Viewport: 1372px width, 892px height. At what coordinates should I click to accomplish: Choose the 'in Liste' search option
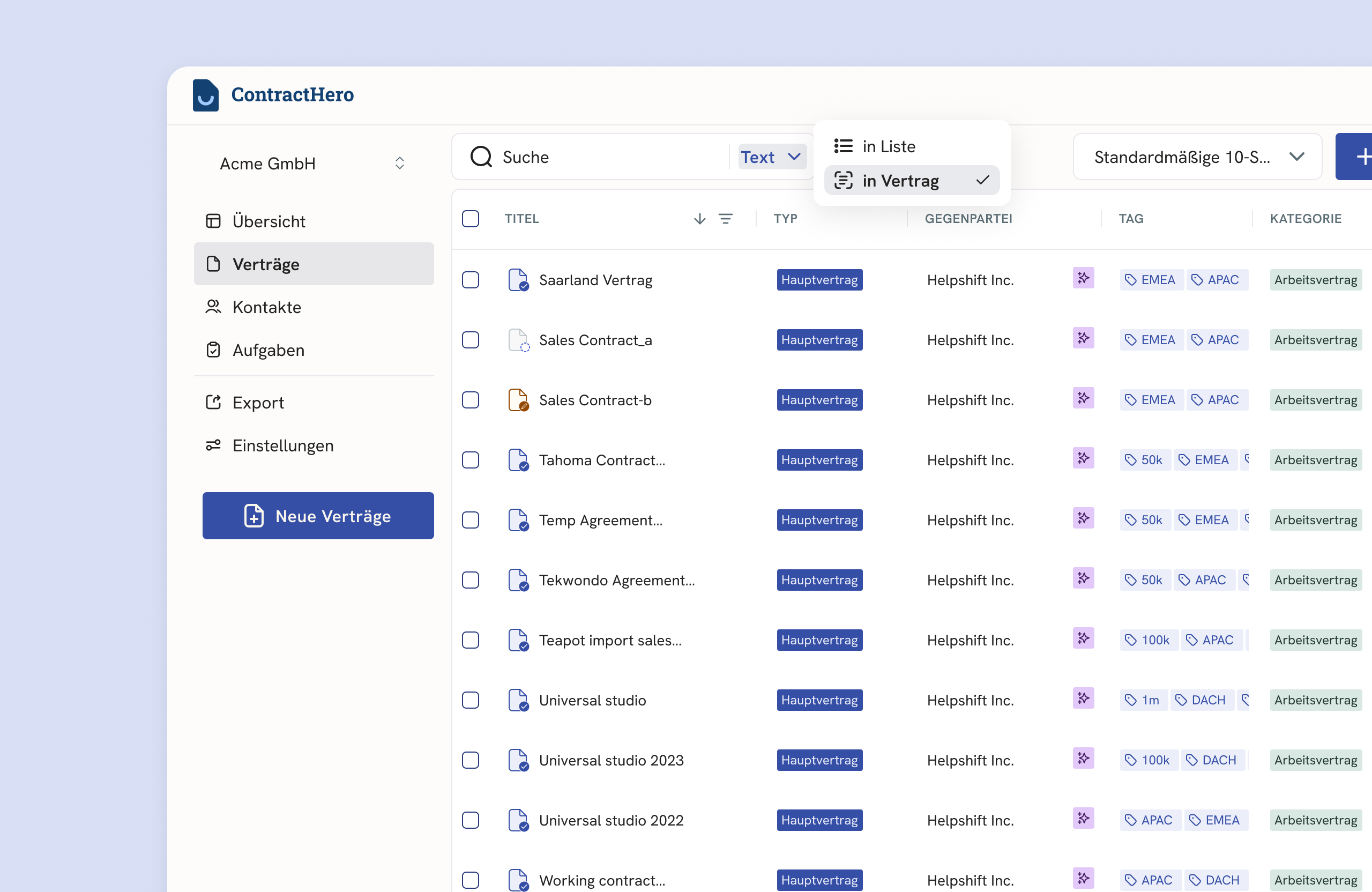889,146
